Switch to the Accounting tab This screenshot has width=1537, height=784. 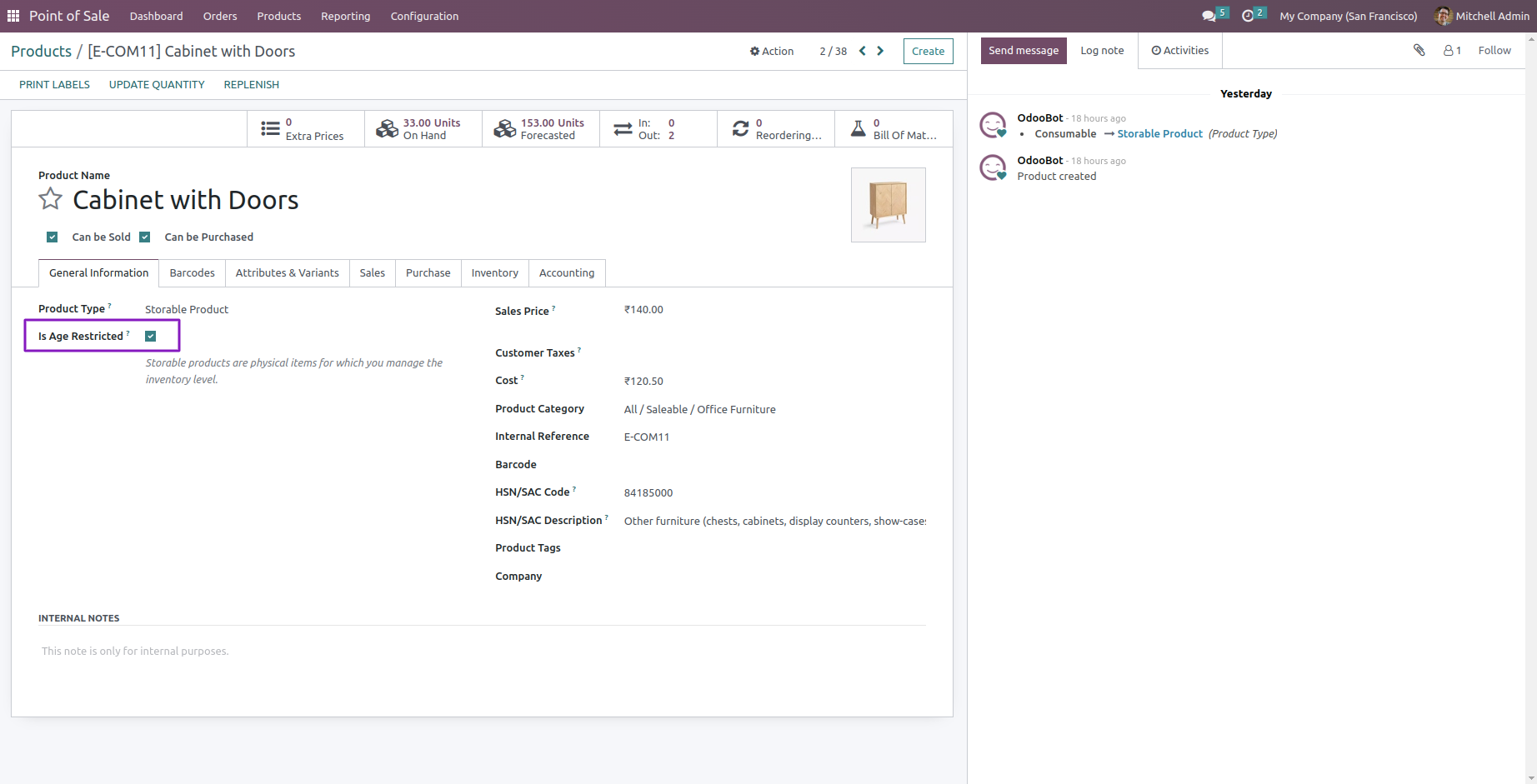click(x=566, y=272)
